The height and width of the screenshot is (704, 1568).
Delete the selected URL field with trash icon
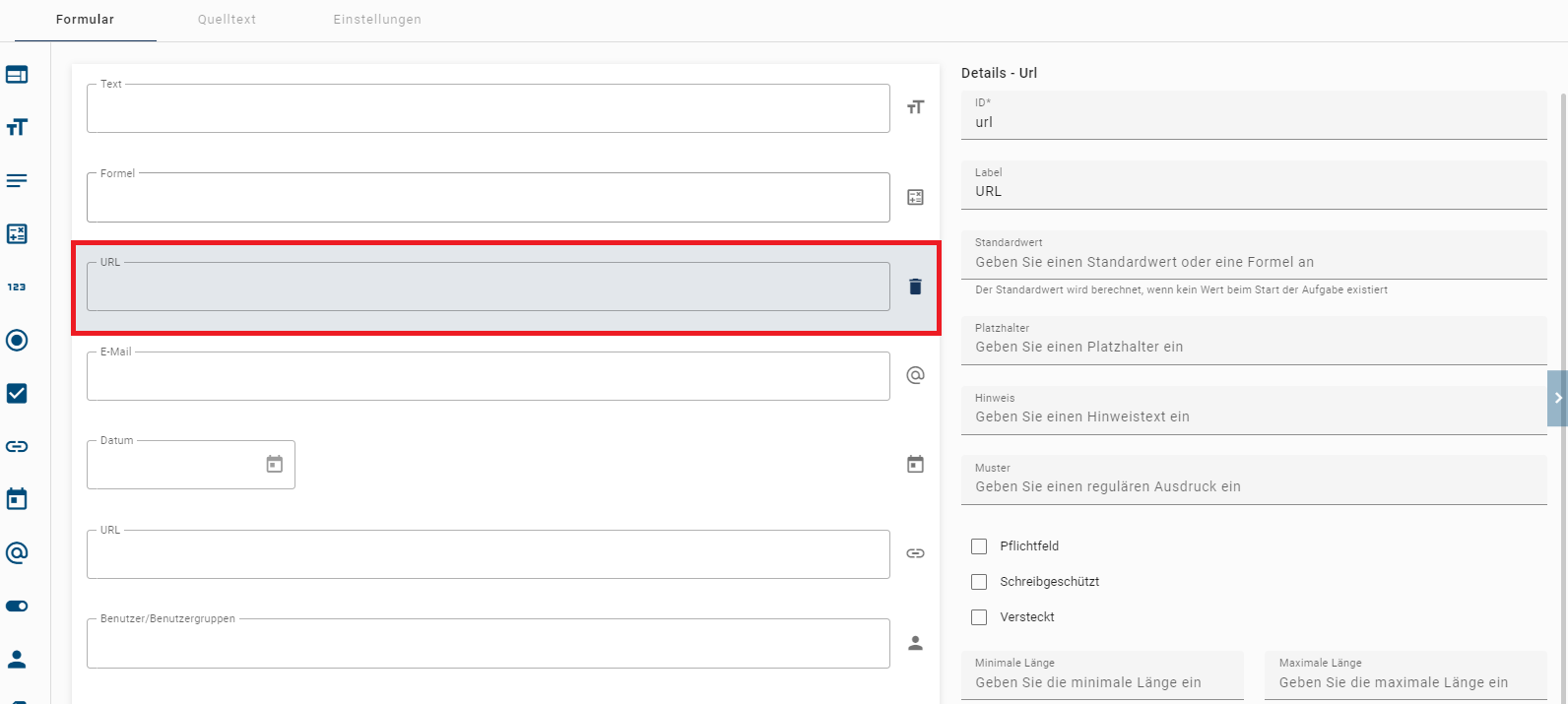(915, 287)
